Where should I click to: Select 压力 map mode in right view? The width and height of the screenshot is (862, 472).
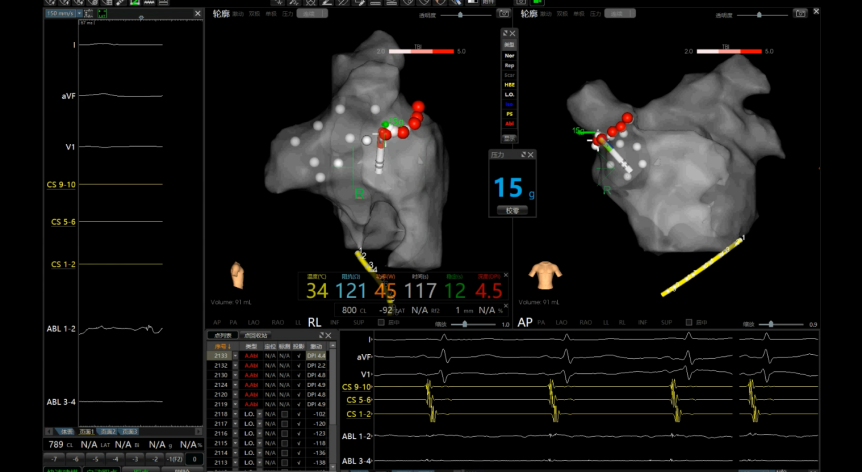[595, 14]
